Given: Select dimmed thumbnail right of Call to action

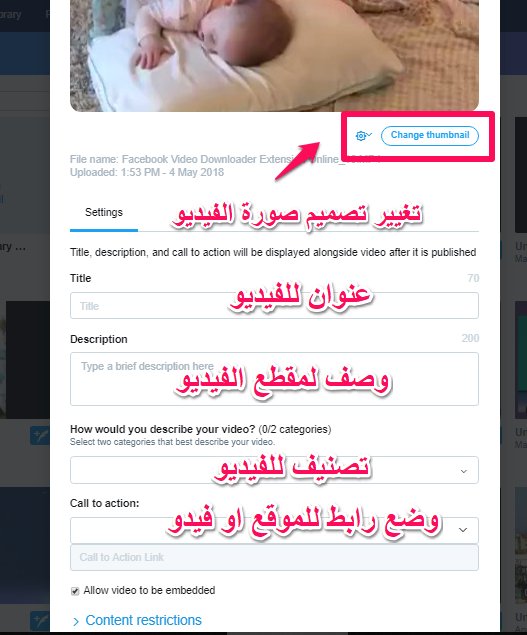Looking at the screenshot, I should (x=521, y=545).
